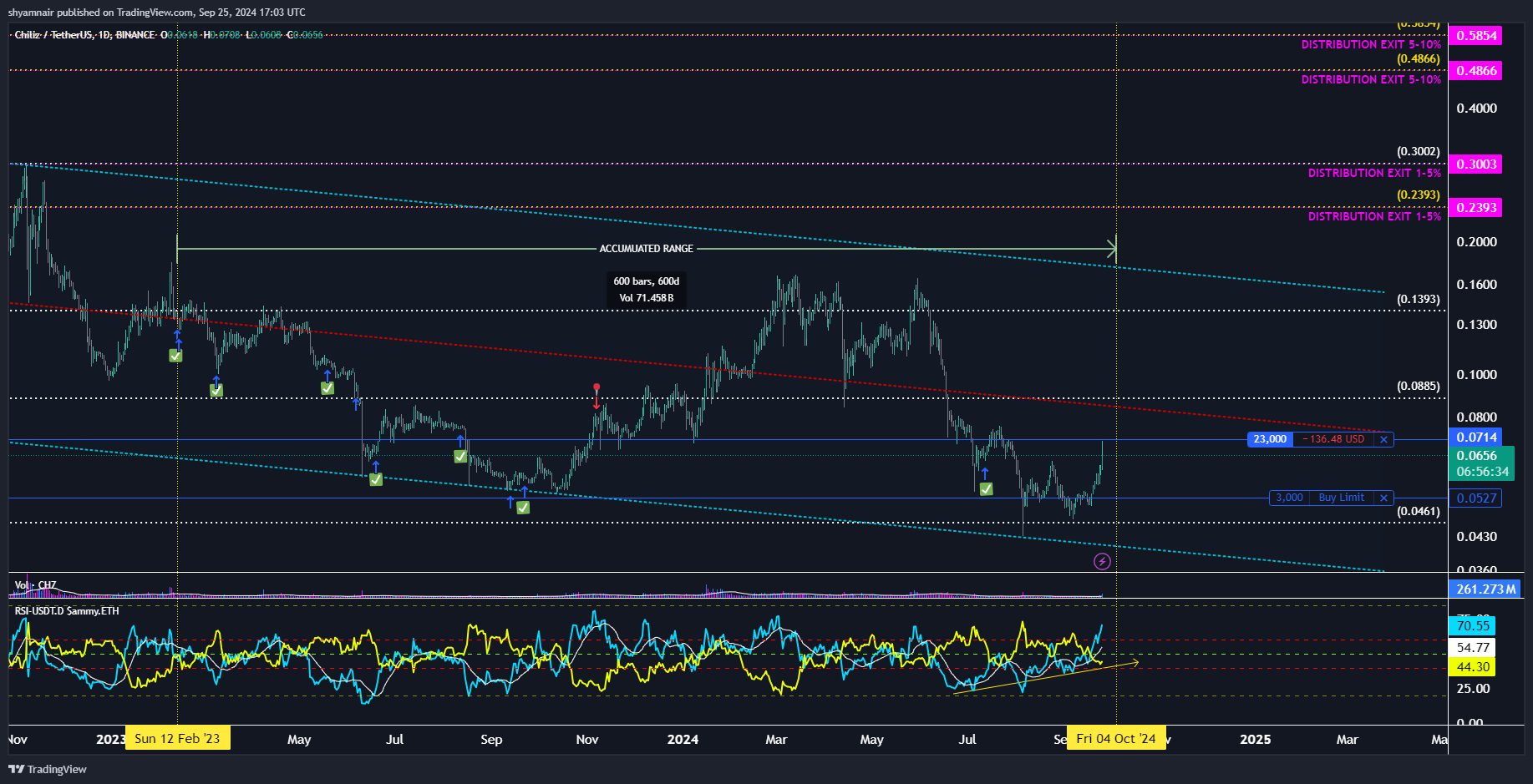The image size is (1533, 784).
Task: Click the (0.3002) level annotation
Action: coord(1419,152)
